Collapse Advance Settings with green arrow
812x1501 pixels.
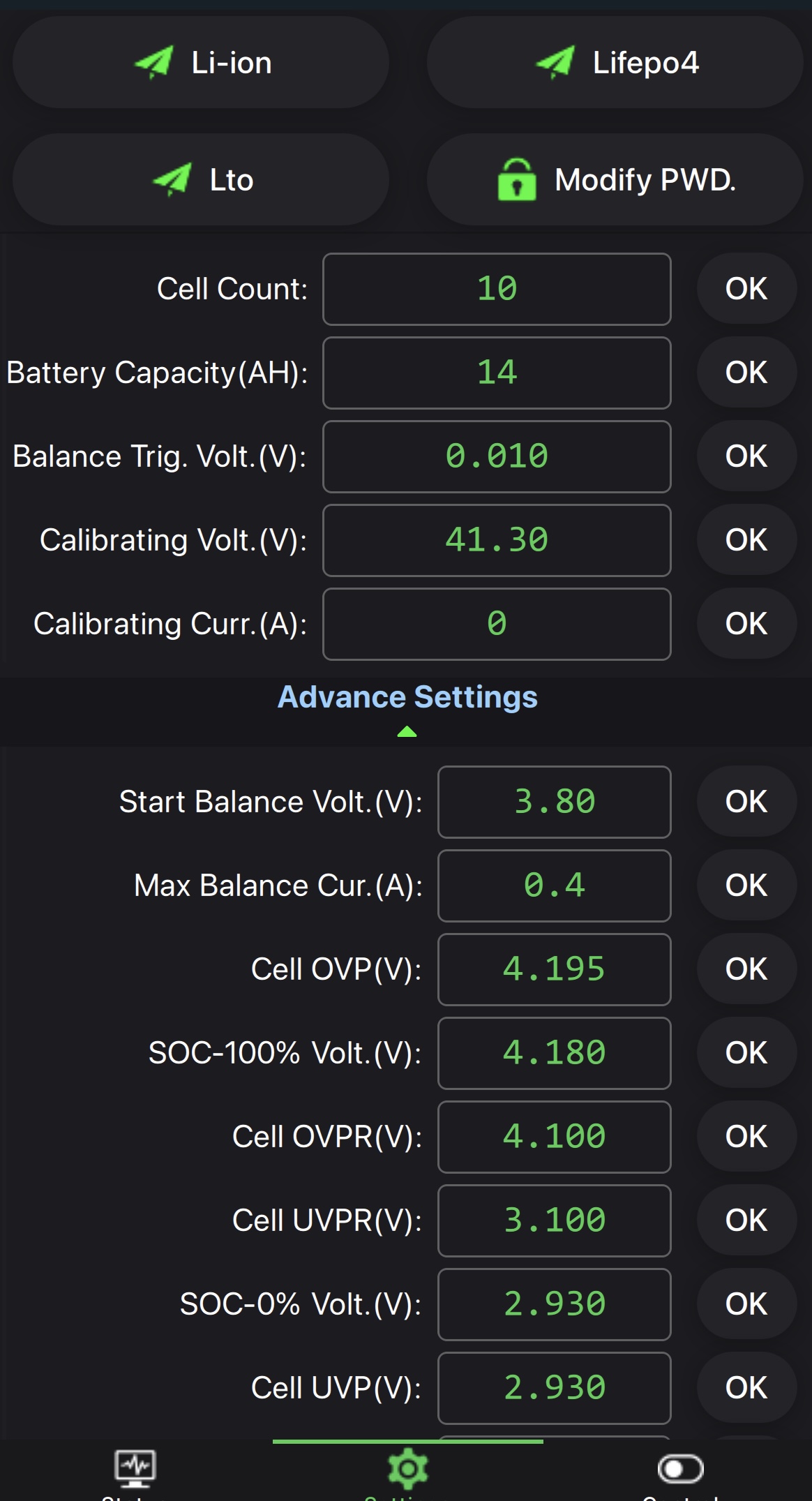point(407,731)
